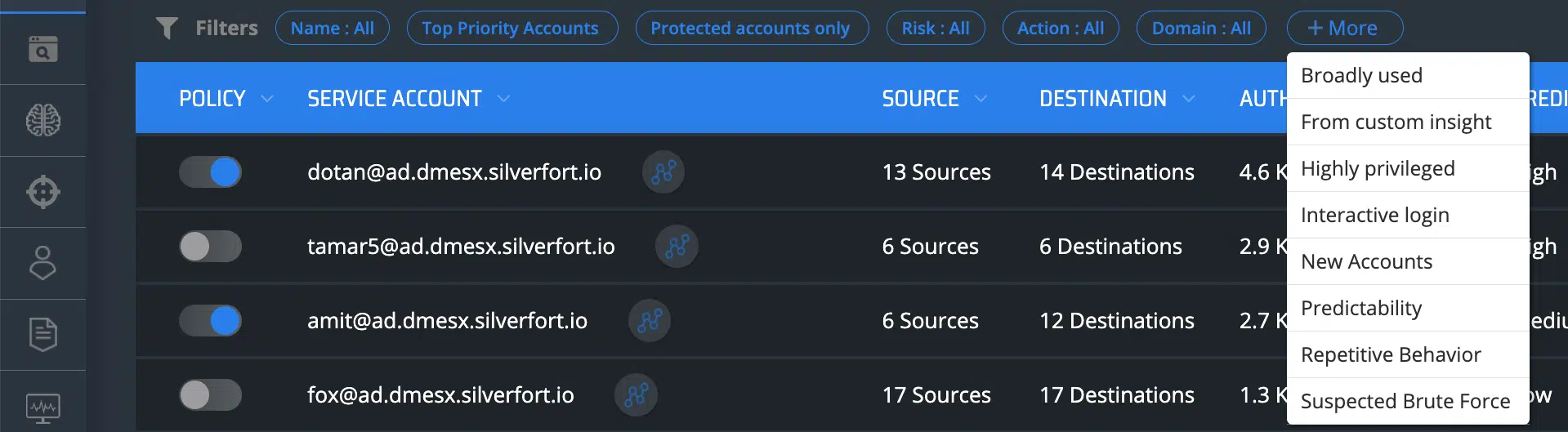The height and width of the screenshot is (432, 1568).
Task: Click the funnel Filters icon
Action: (167, 29)
